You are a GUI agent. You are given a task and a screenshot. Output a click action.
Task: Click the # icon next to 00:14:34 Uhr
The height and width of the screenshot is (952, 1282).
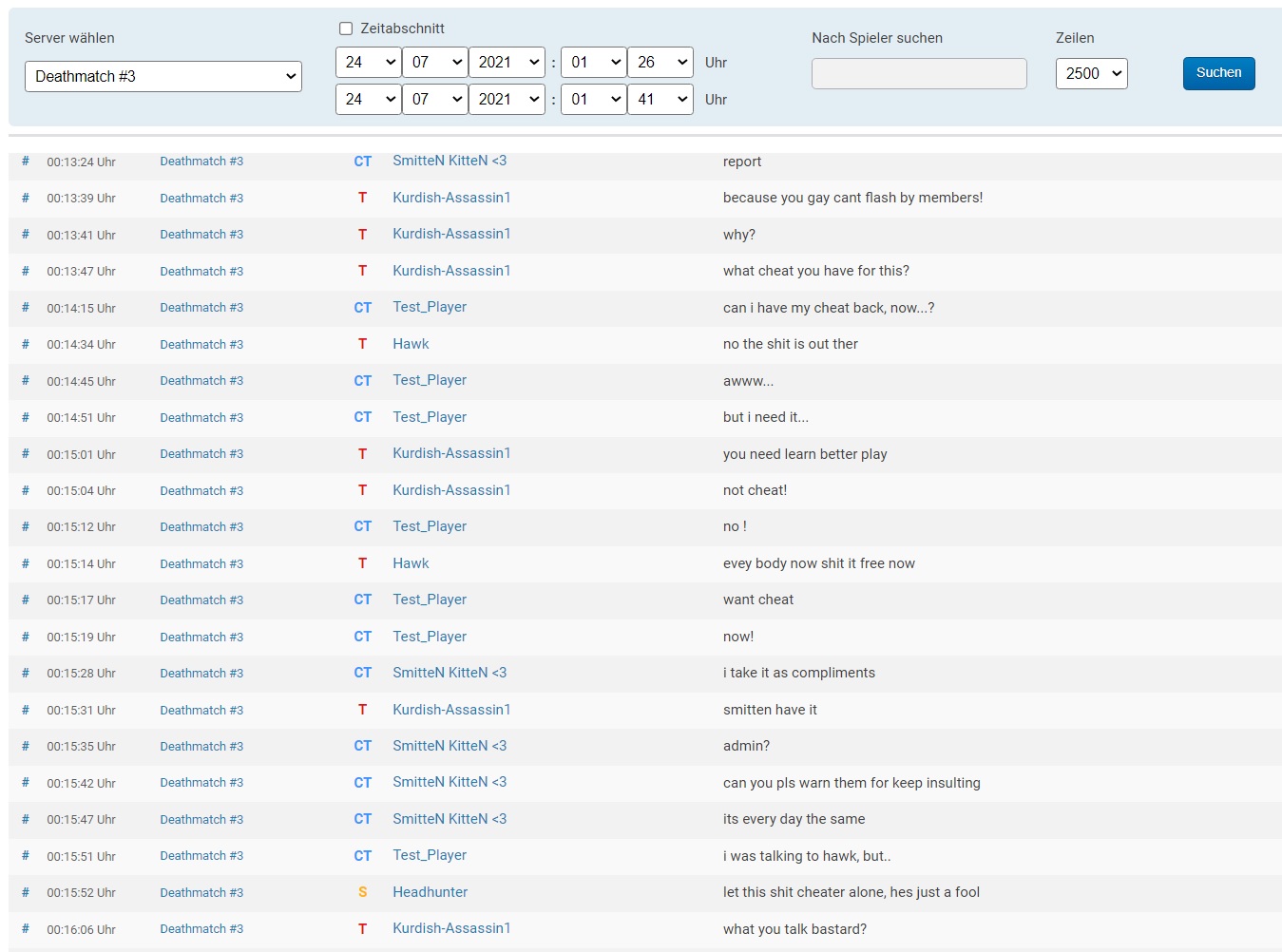pos(26,344)
